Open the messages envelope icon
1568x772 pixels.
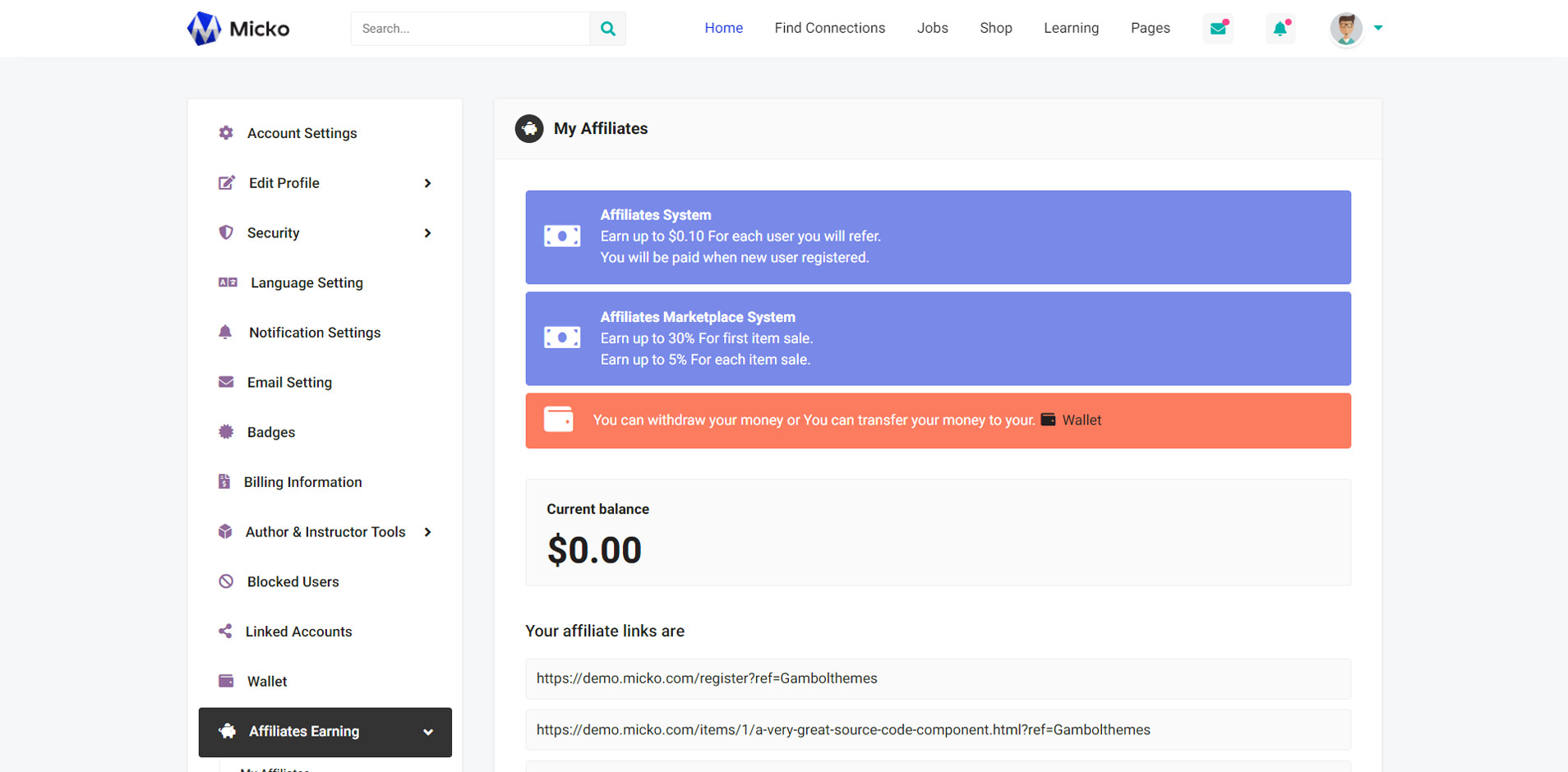click(1218, 29)
